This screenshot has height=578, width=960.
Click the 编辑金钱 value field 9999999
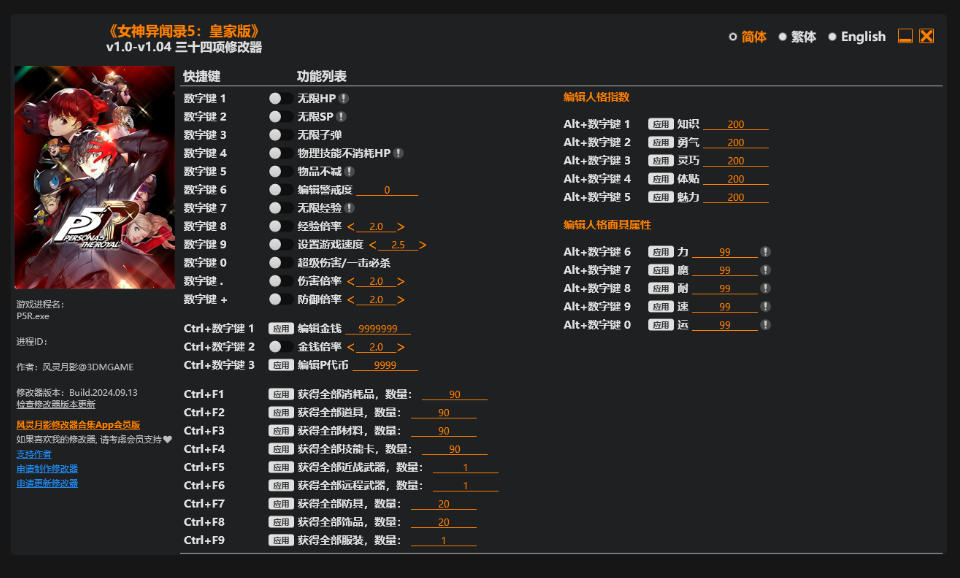pyautogui.click(x=378, y=329)
